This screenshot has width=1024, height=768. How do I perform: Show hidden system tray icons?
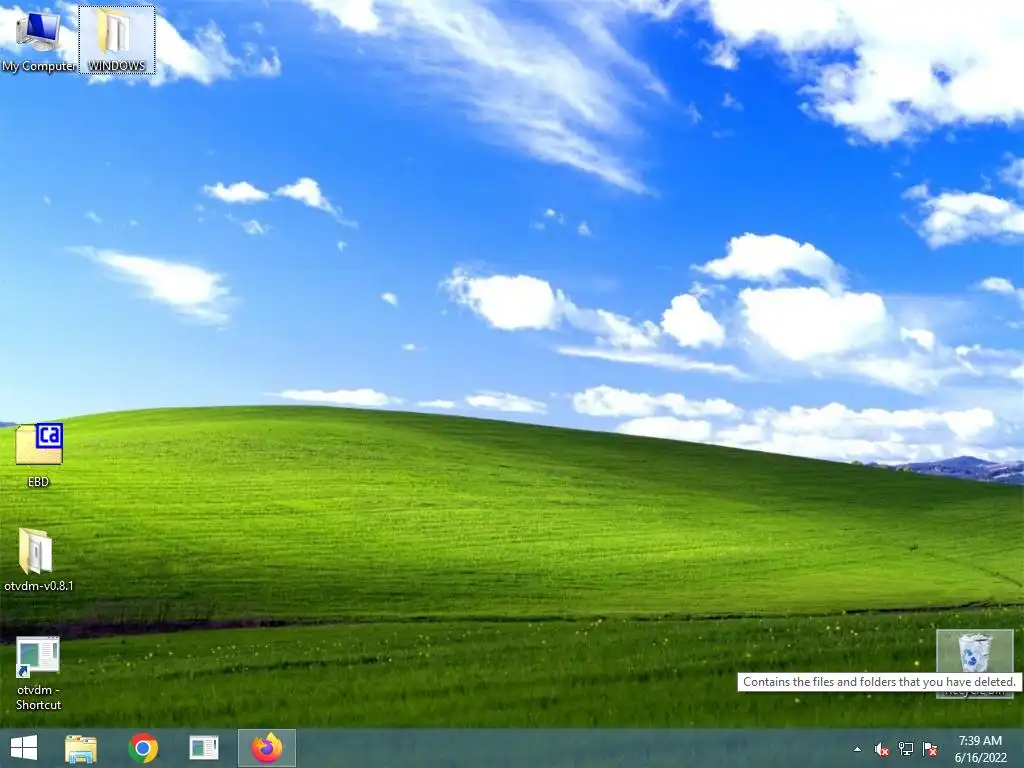[857, 750]
